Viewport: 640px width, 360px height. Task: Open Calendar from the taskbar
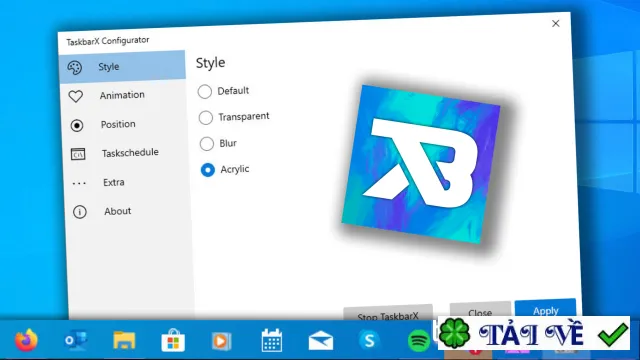pyautogui.click(x=271, y=340)
